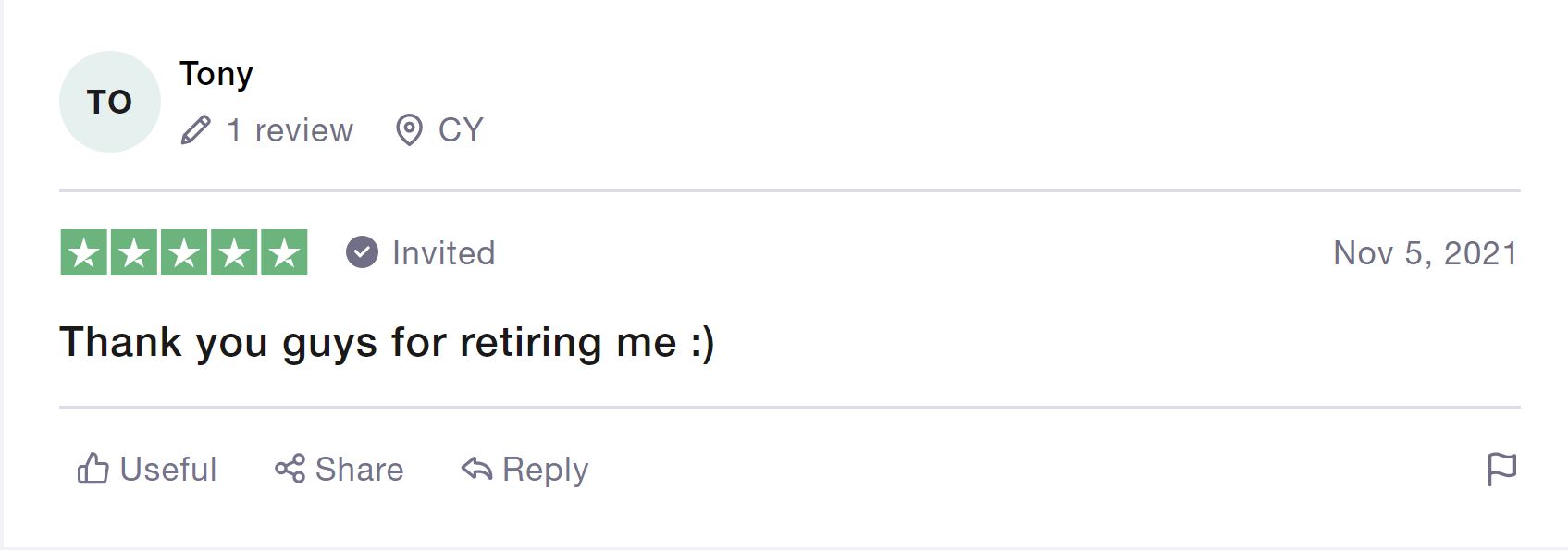Screen dimensions: 1568x550
Task: Click the third green rating star
Action: click(x=184, y=252)
